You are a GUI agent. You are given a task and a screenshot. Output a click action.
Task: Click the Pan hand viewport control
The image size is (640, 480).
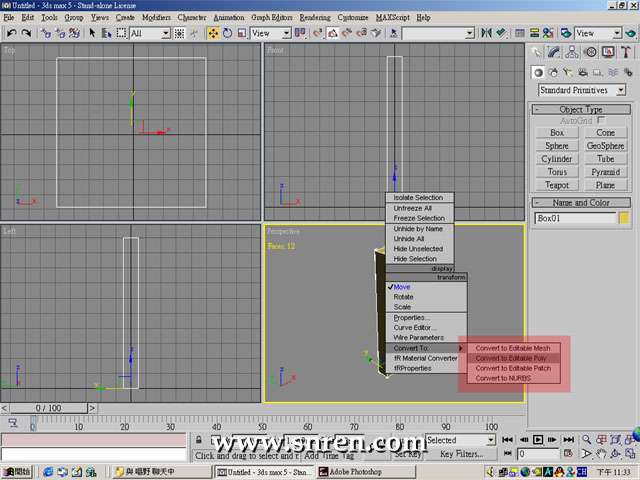tap(601, 453)
